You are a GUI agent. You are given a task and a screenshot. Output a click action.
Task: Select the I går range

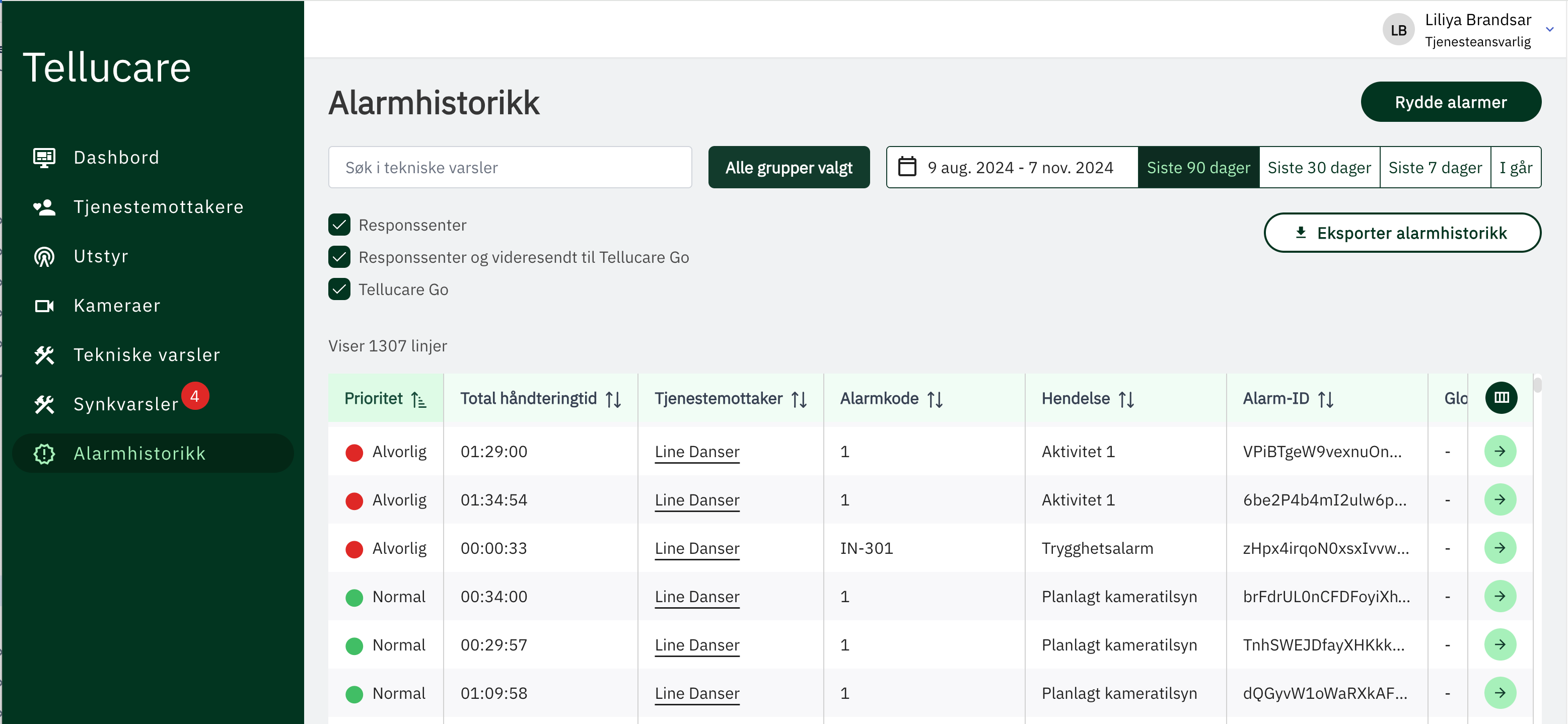1516,167
